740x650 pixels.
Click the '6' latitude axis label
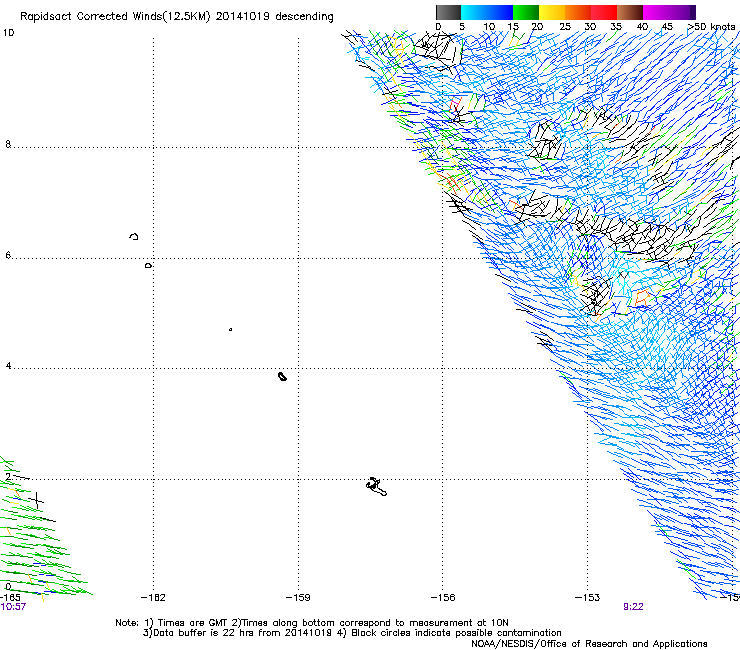(x=8, y=255)
